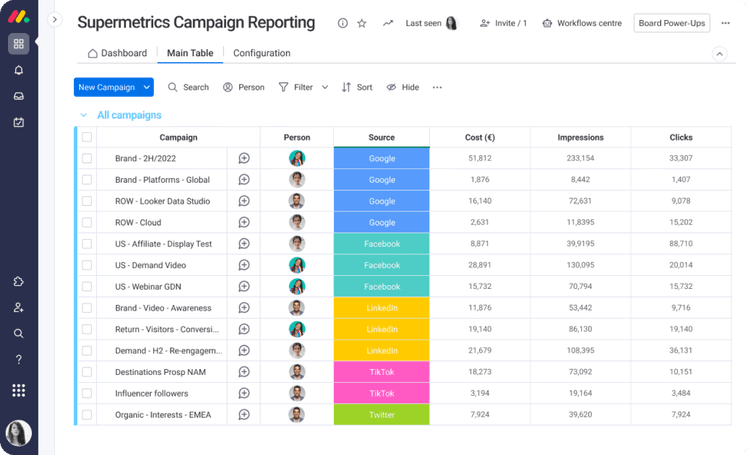Screen dimensions: 750x455
Task: Open the apps puzzle icon in sidebar
Action: 19,281
